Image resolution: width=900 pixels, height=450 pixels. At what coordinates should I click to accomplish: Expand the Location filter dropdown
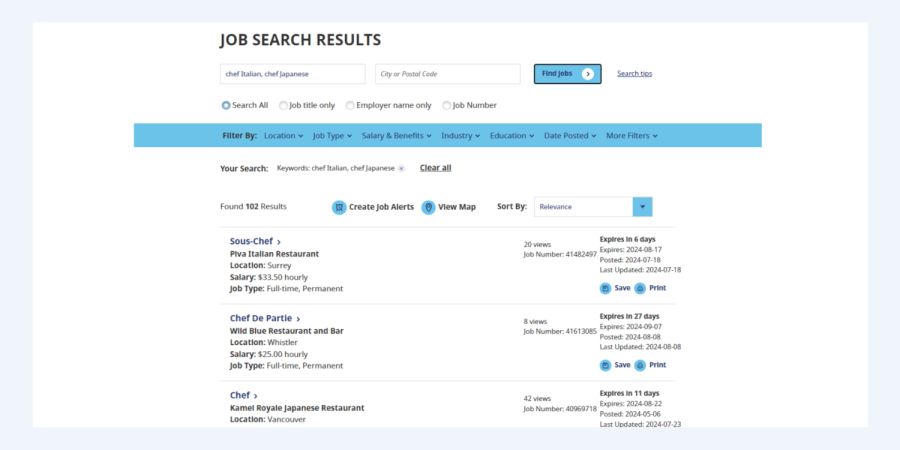point(284,136)
